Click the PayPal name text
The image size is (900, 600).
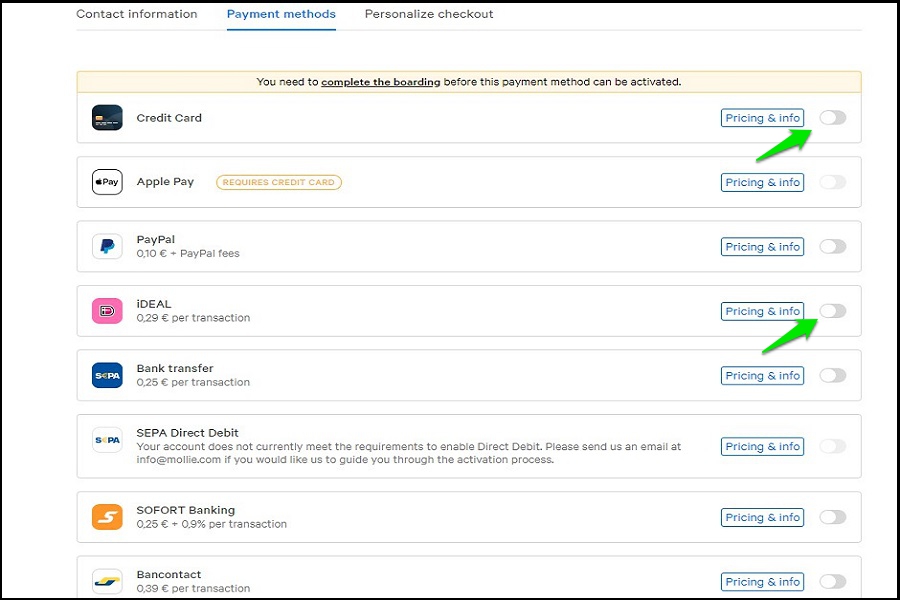(x=156, y=239)
